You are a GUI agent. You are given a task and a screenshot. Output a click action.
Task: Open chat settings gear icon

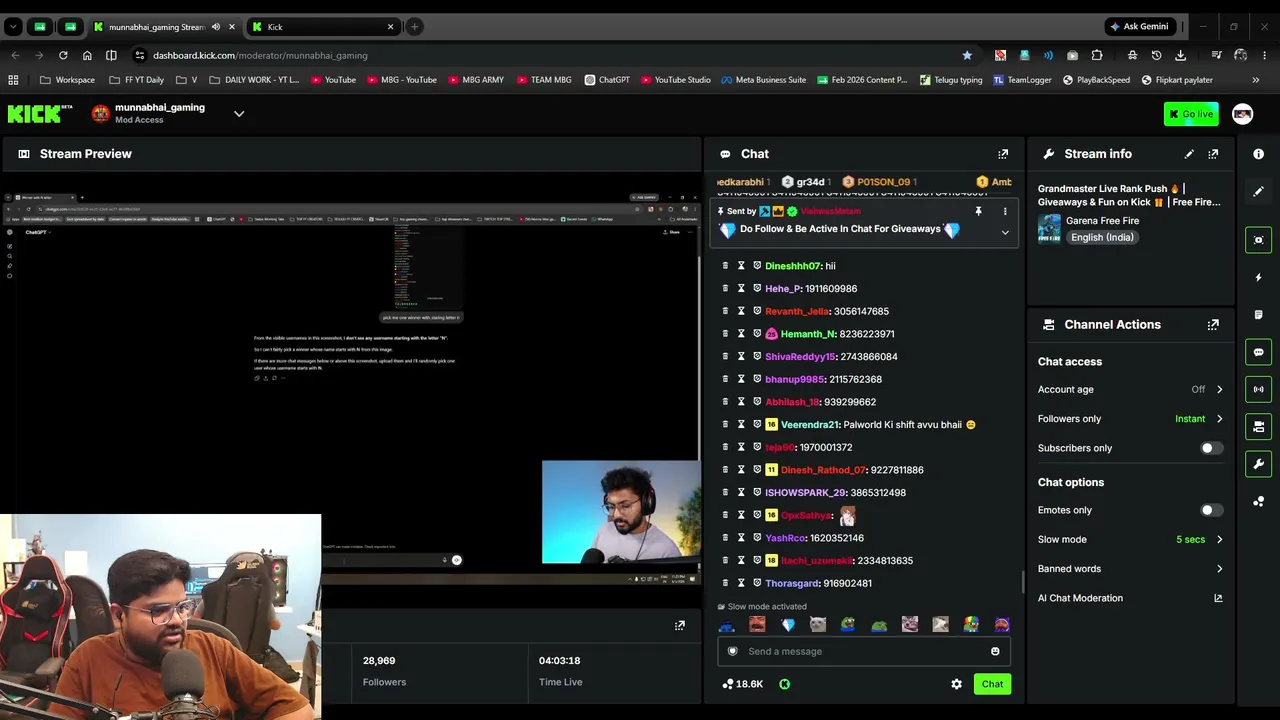pos(957,684)
